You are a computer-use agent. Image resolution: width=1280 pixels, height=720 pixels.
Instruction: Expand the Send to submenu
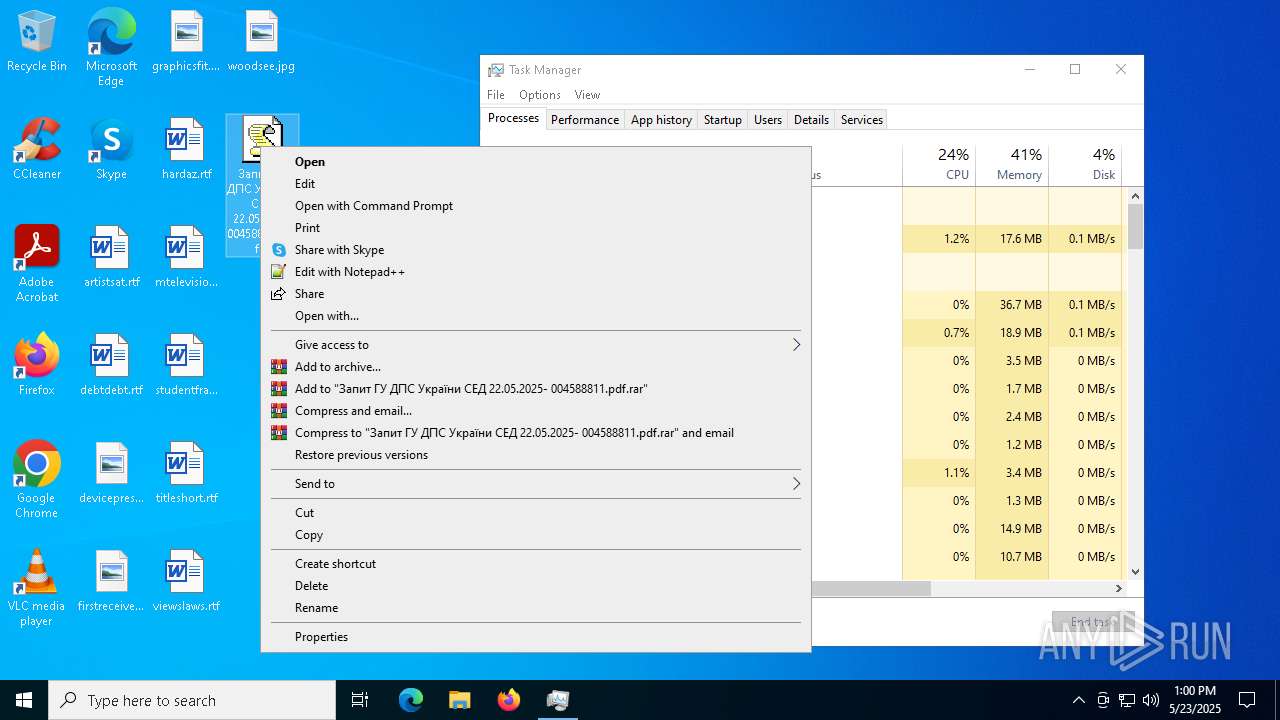click(536, 484)
